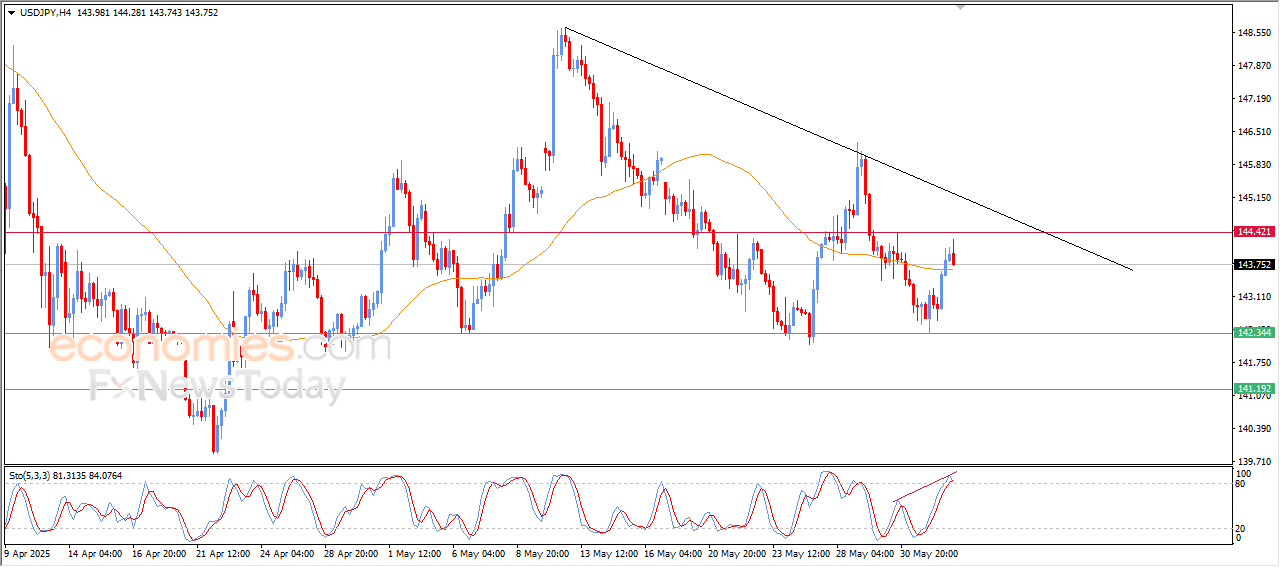
Task: Click 141.070 on the price axis
Action: coord(1254,396)
